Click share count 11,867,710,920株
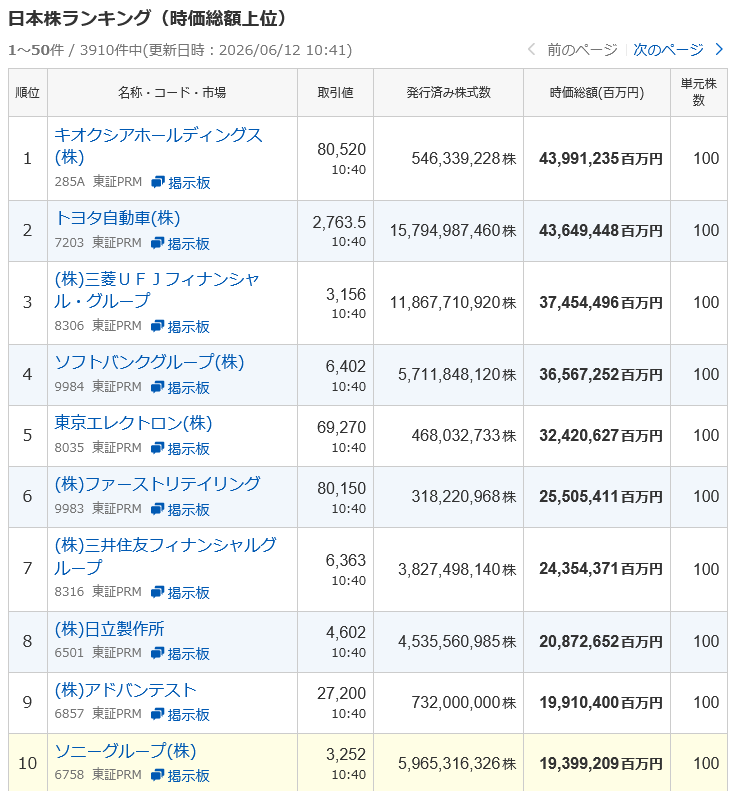The width and height of the screenshot is (733, 791). point(453,303)
